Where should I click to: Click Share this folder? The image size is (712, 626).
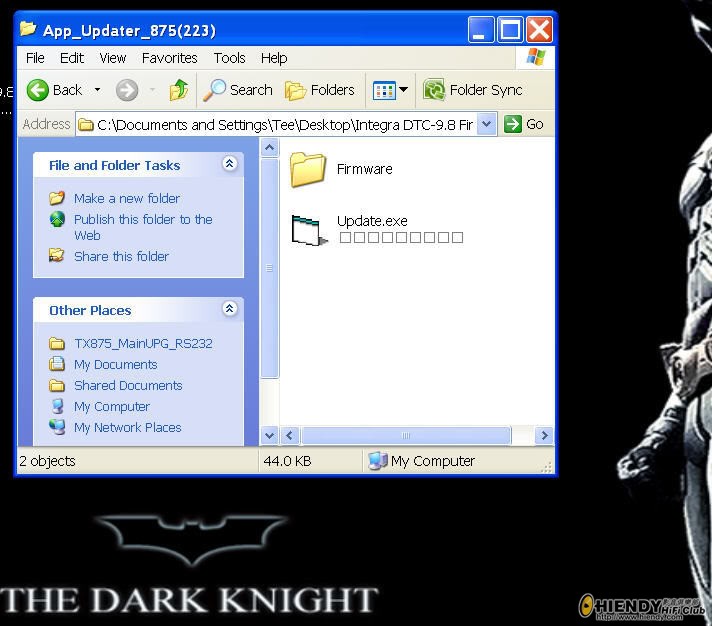coord(121,256)
